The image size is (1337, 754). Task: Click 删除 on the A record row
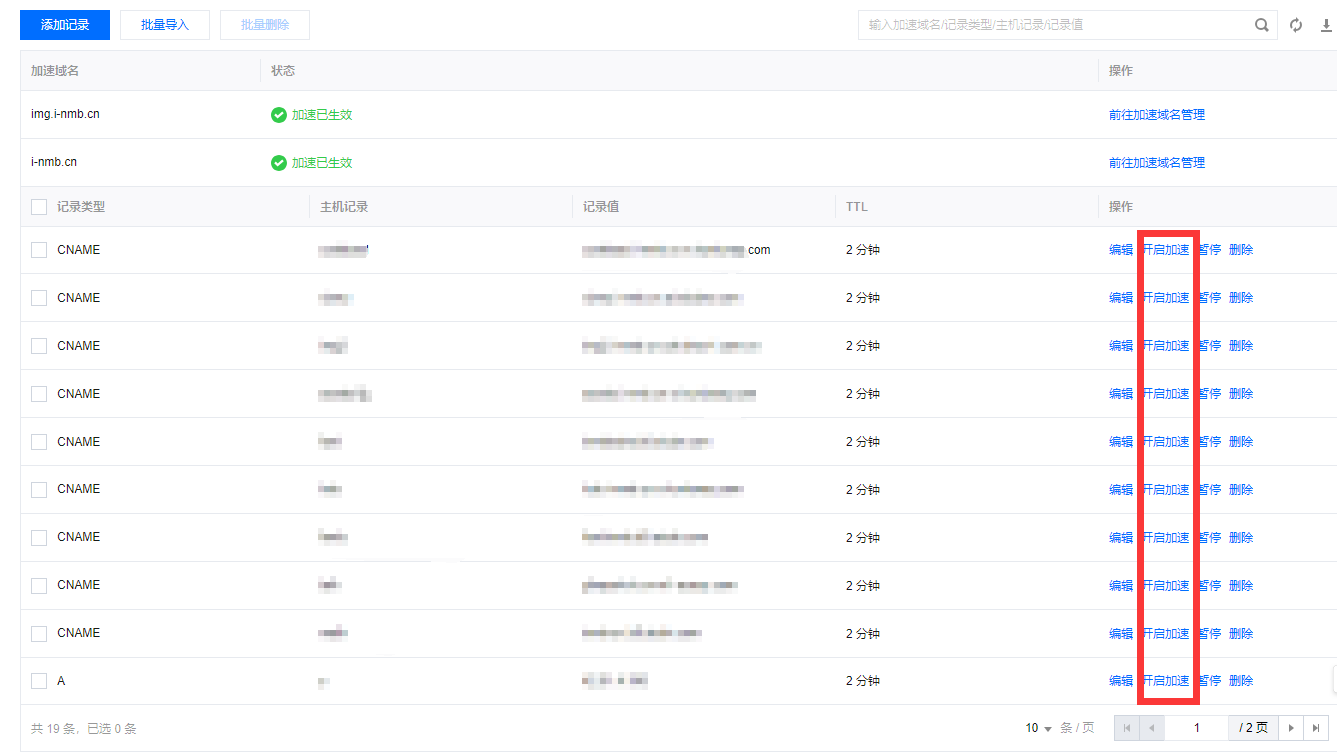pyautogui.click(x=1240, y=681)
